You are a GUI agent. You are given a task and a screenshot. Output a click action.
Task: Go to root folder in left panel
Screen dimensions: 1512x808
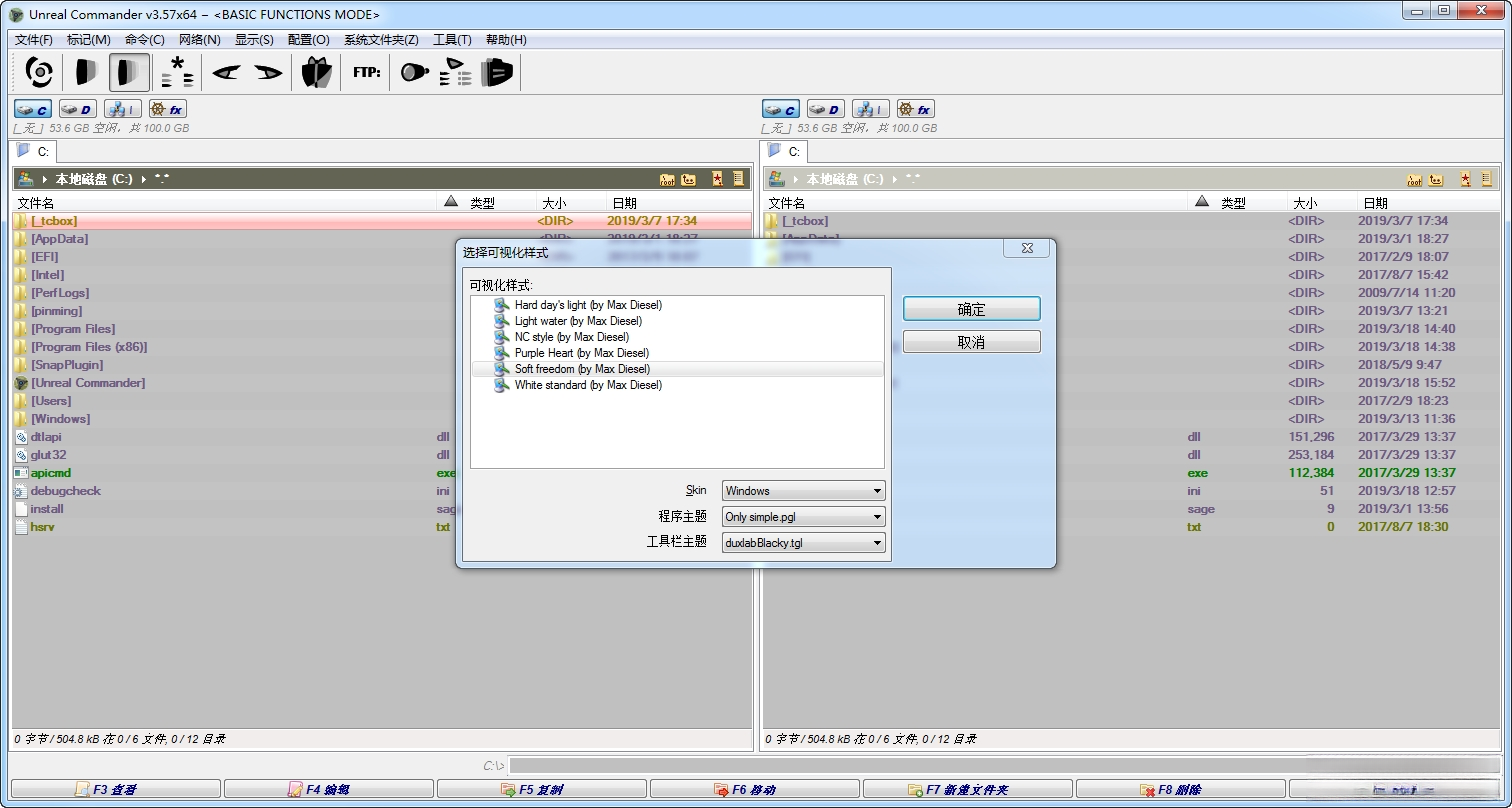667,179
